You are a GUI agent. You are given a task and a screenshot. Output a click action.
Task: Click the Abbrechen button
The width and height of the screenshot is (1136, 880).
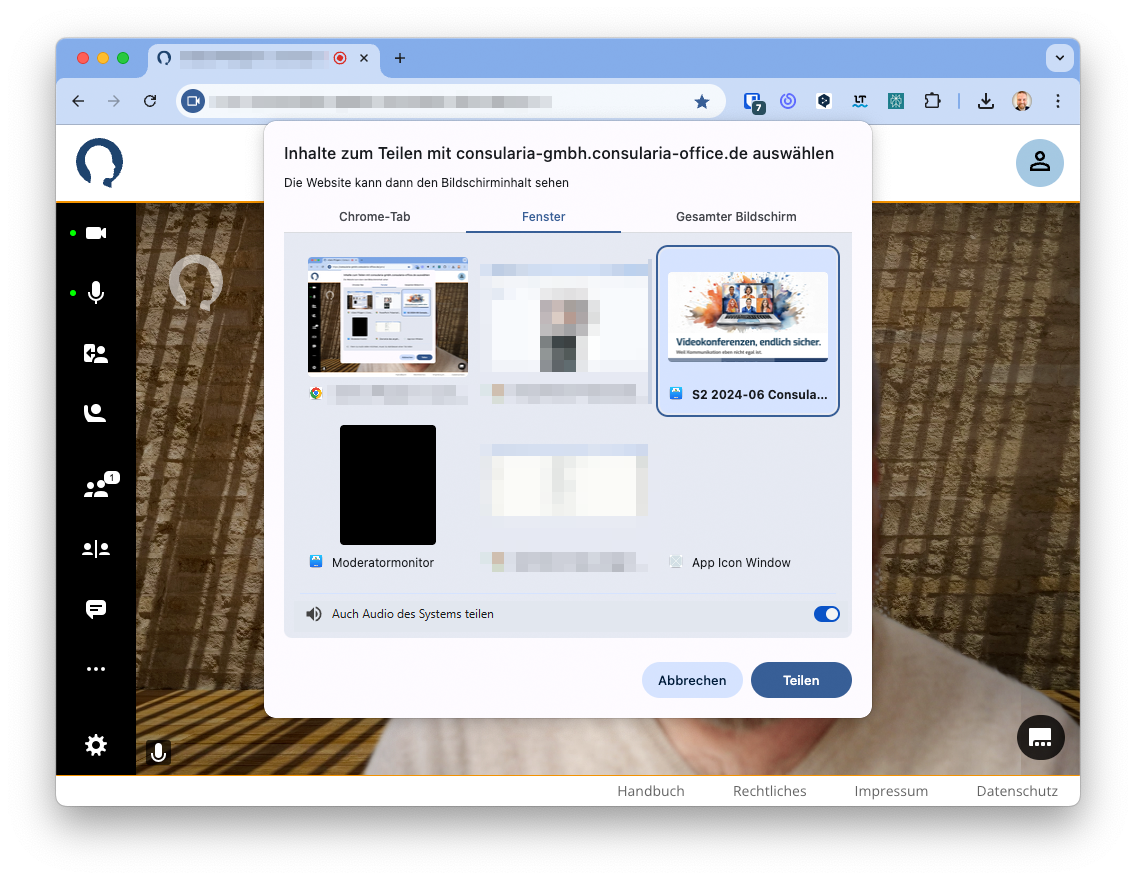(x=692, y=680)
